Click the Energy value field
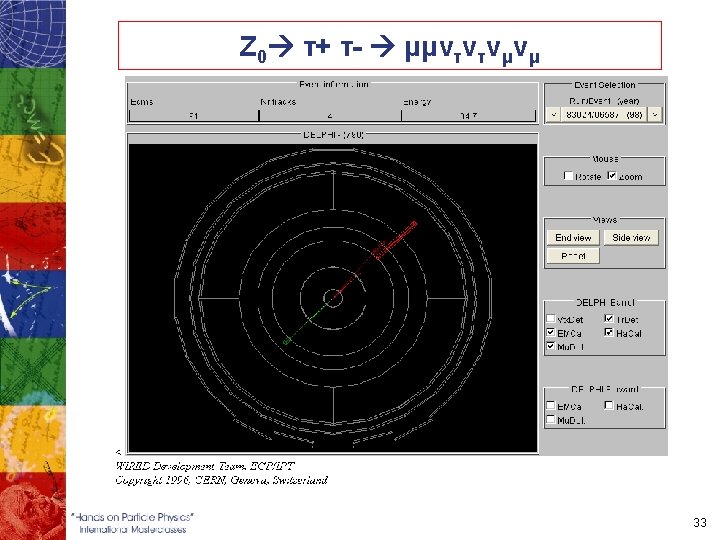Image resolution: width=720 pixels, height=540 pixels. [x=468, y=115]
